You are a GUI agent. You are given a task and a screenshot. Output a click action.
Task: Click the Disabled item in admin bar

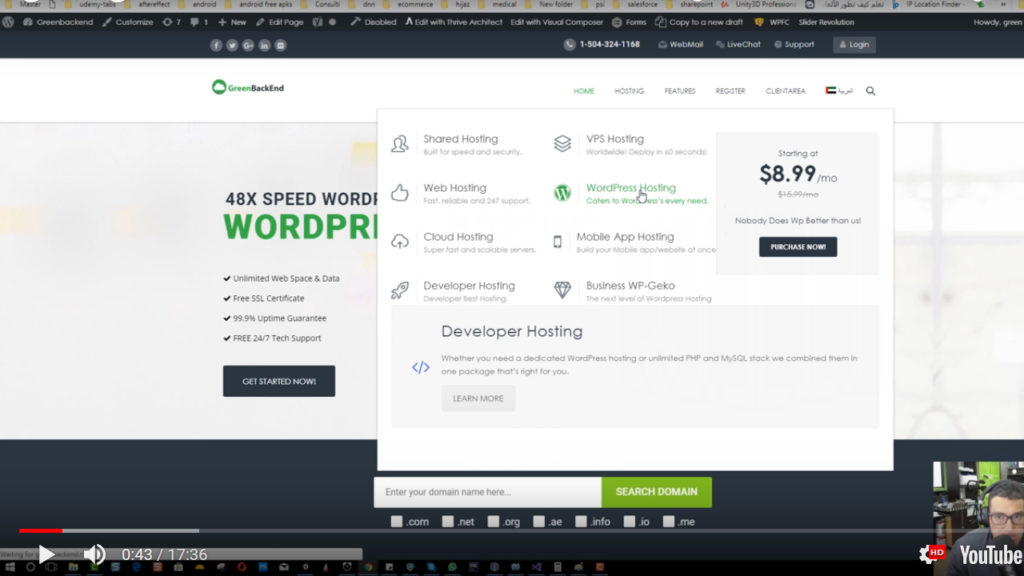pyautogui.click(x=374, y=22)
